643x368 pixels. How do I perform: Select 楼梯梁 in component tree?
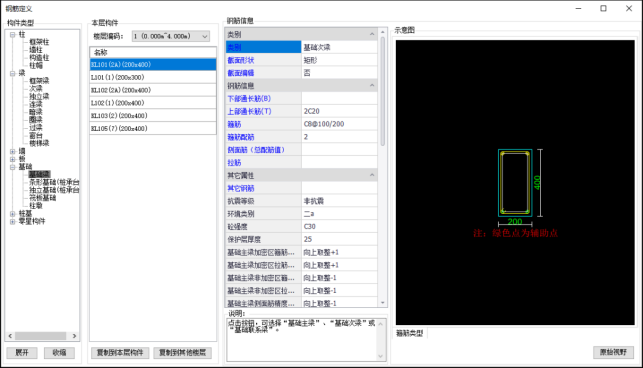tap(39, 143)
